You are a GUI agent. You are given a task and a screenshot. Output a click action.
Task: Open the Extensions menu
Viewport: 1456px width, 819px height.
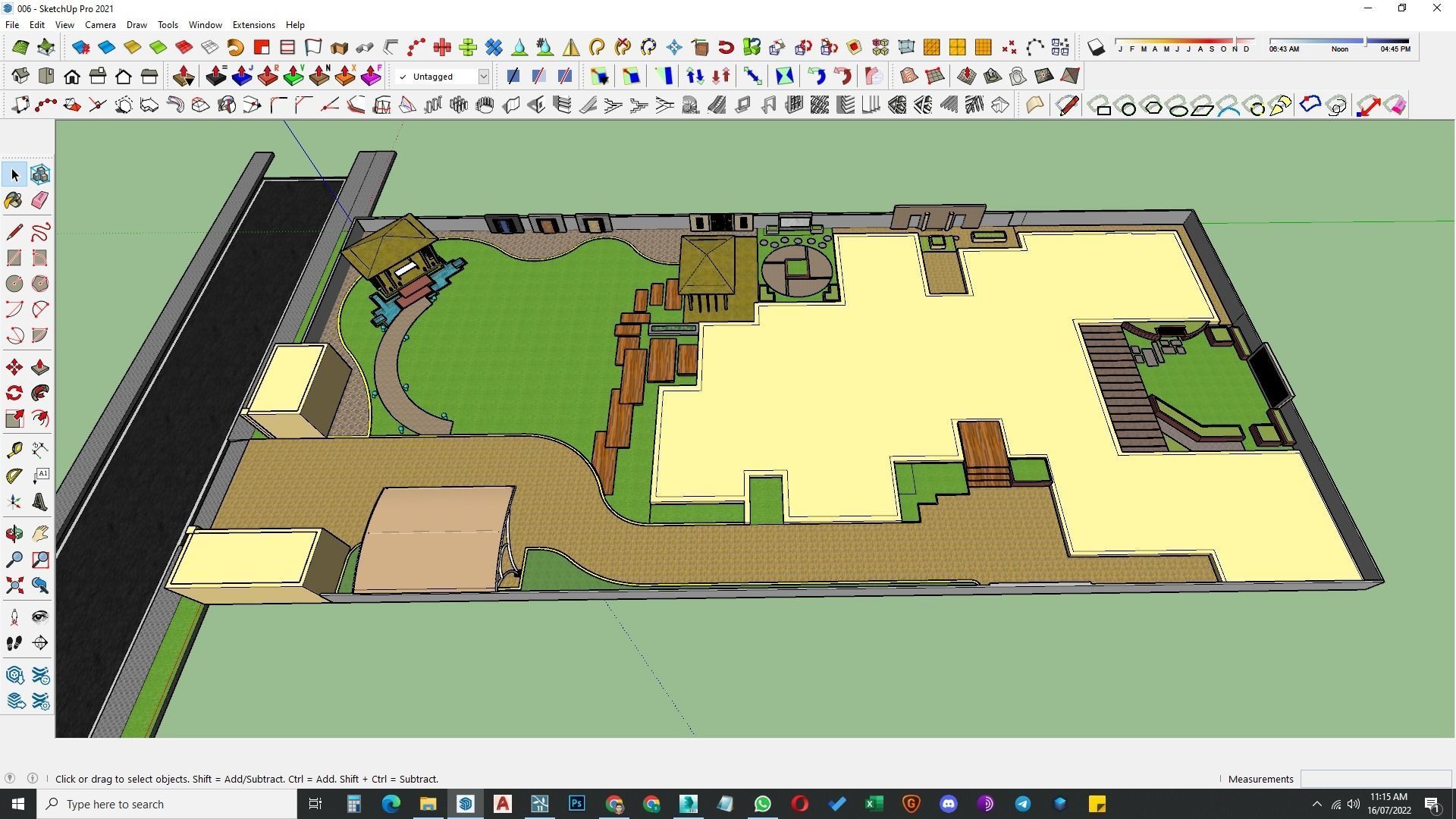click(253, 25)
